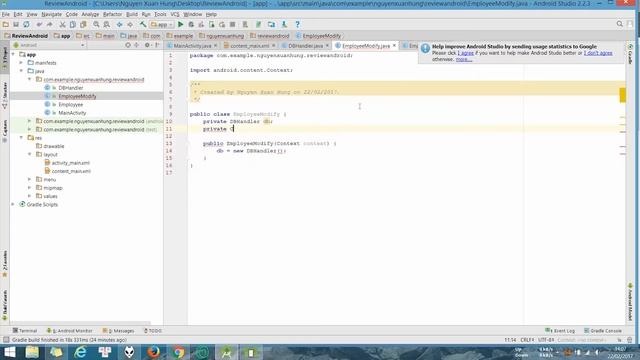Viewport: 640px width, 360px height.
Task: Click the Paste toolbar icon
Action: click(83, 24)
